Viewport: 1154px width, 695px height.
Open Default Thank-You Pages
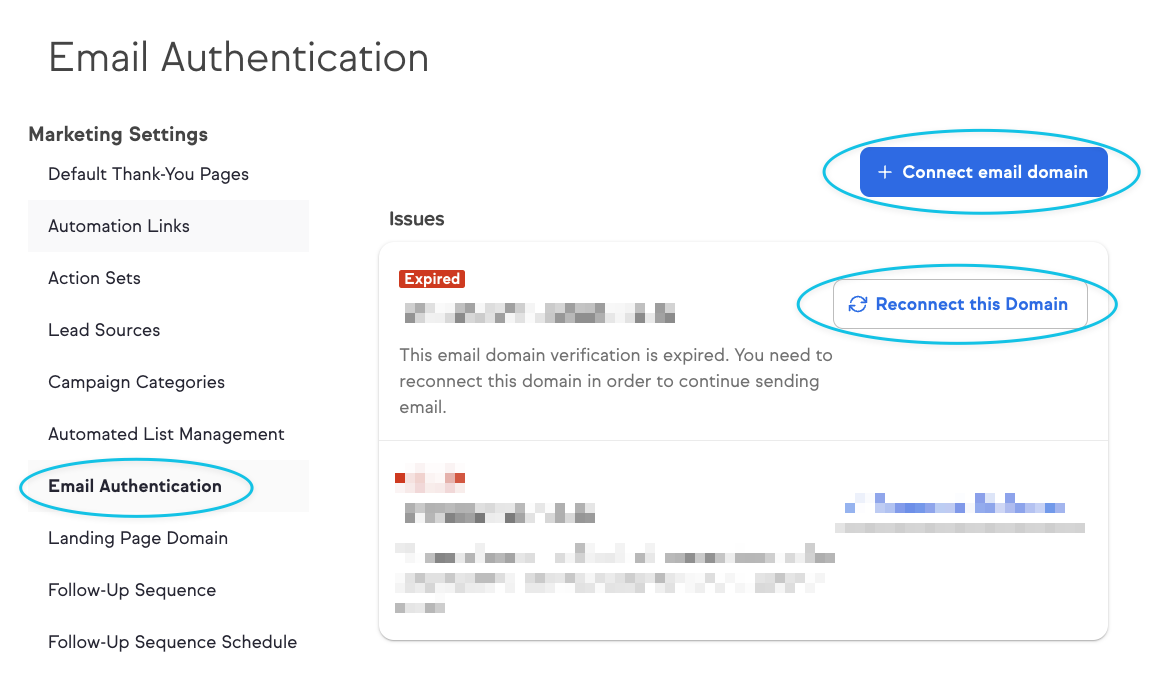(148, 173)
